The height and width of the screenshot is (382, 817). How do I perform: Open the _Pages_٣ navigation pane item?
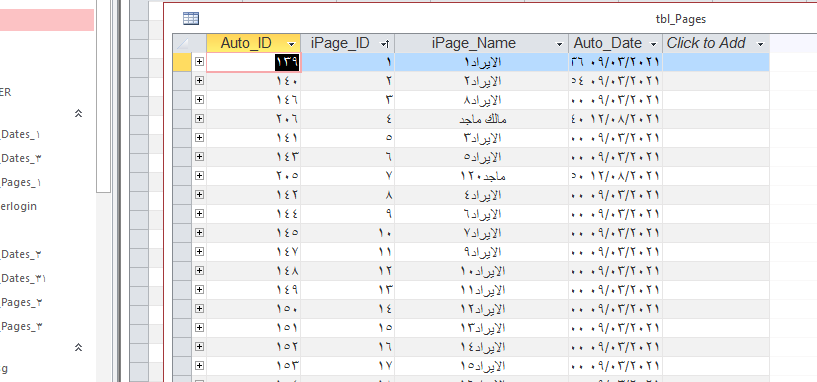tap(21, 326)
